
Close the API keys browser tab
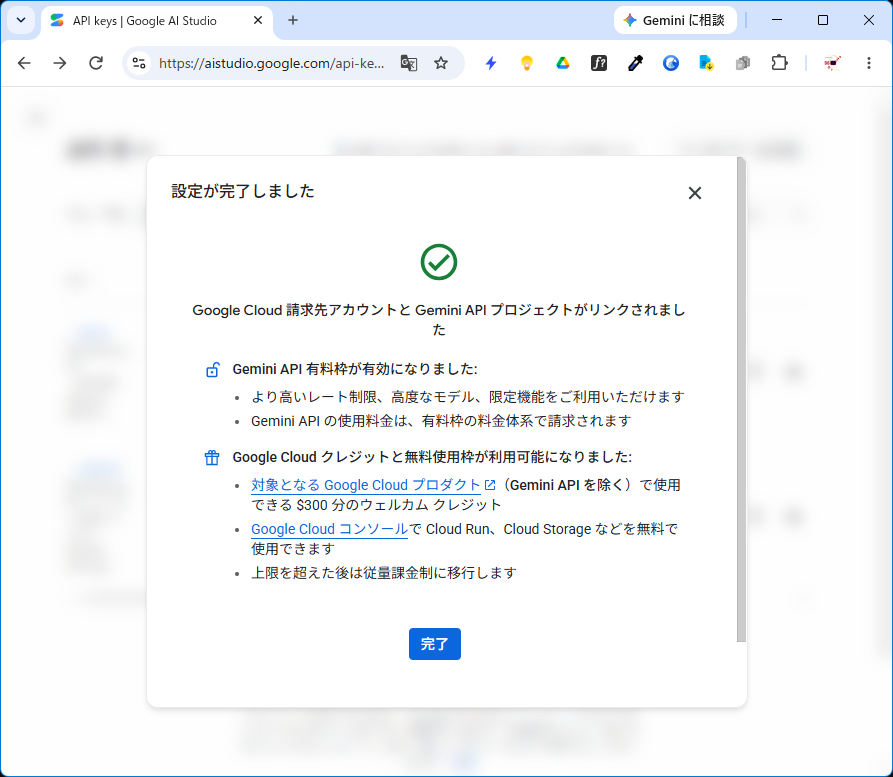click(x=258, y=21)
